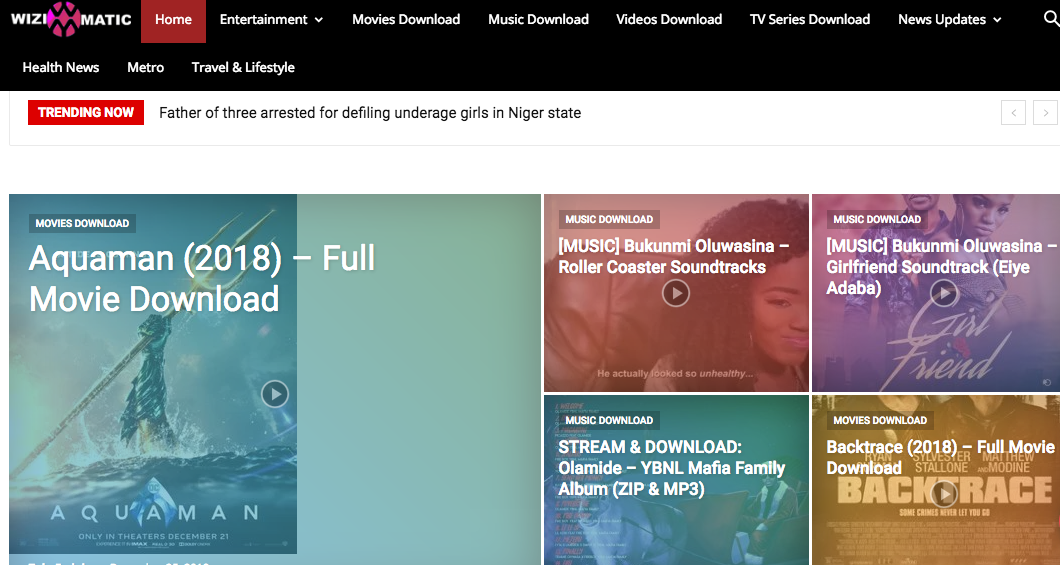Show next trending headline arrow
1060x565 pixels.
[1045, 113]
